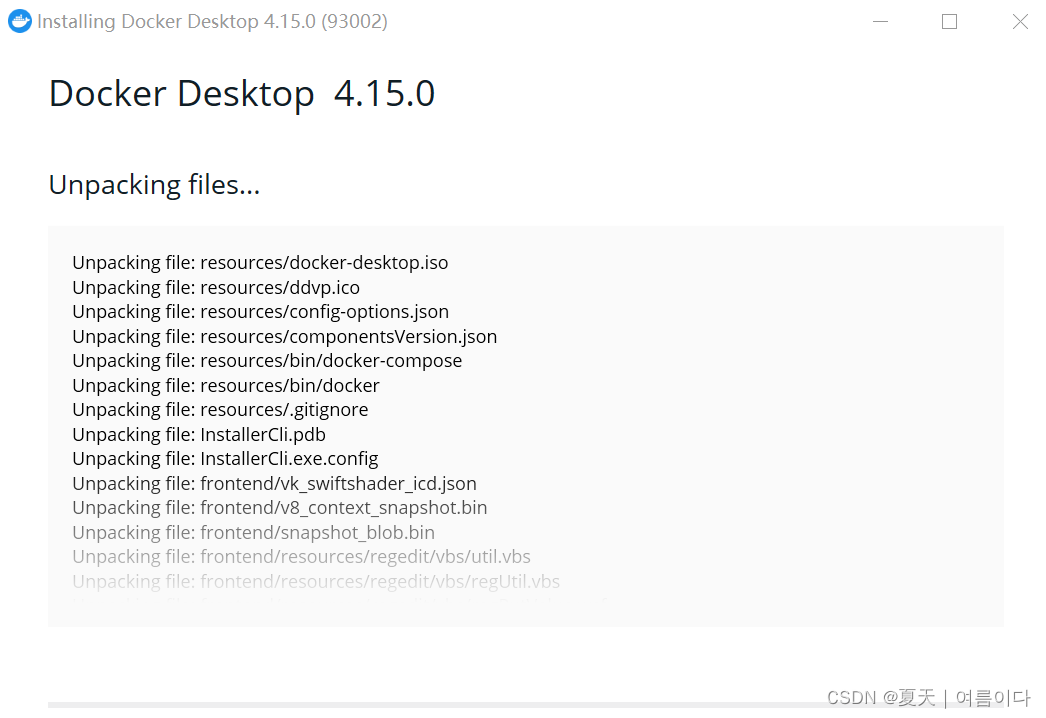Maximize the Docker installer window
The image size is (1046, 718).
point(949,21)
